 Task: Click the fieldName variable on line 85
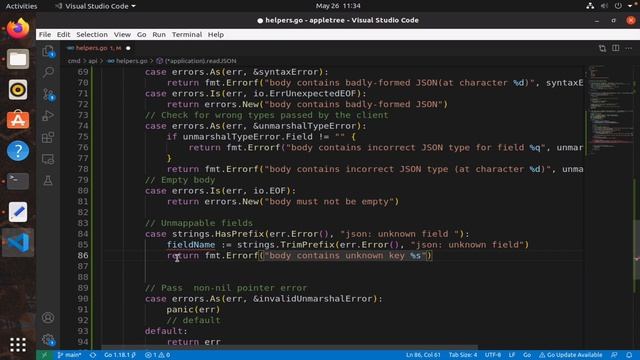[x=191, y=245]
